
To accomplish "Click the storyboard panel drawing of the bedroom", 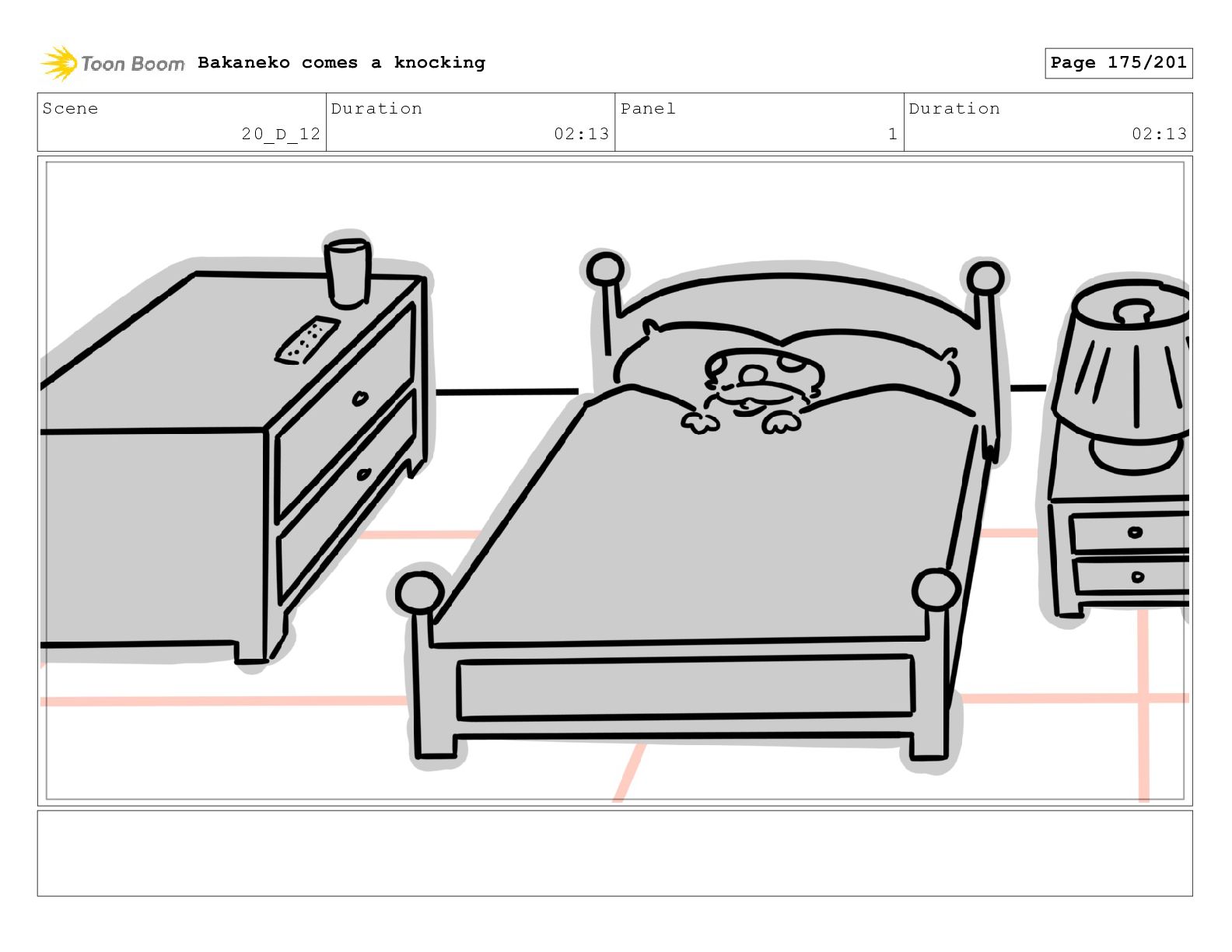I will click(614, 481).
